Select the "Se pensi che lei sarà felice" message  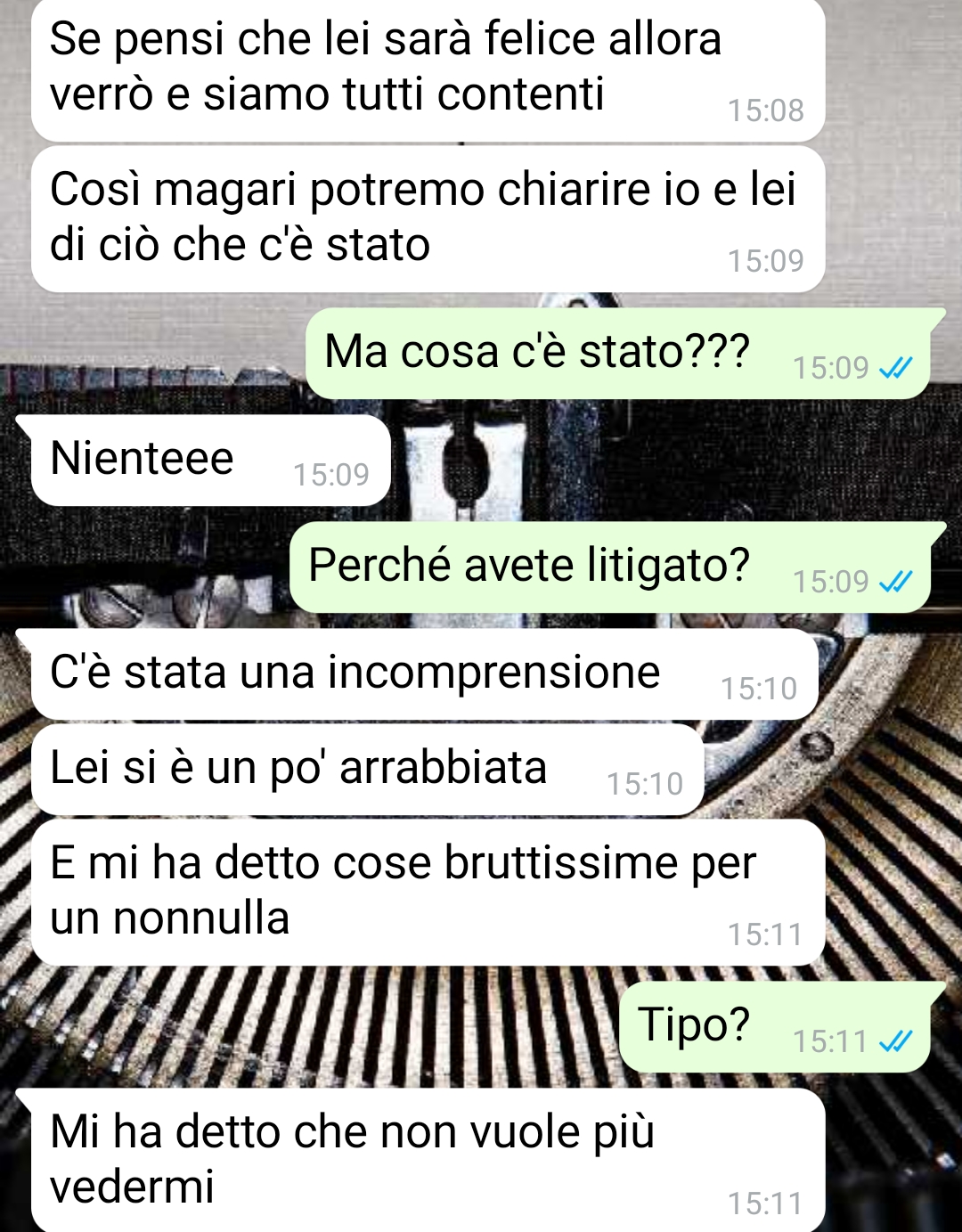coord(428,69)
